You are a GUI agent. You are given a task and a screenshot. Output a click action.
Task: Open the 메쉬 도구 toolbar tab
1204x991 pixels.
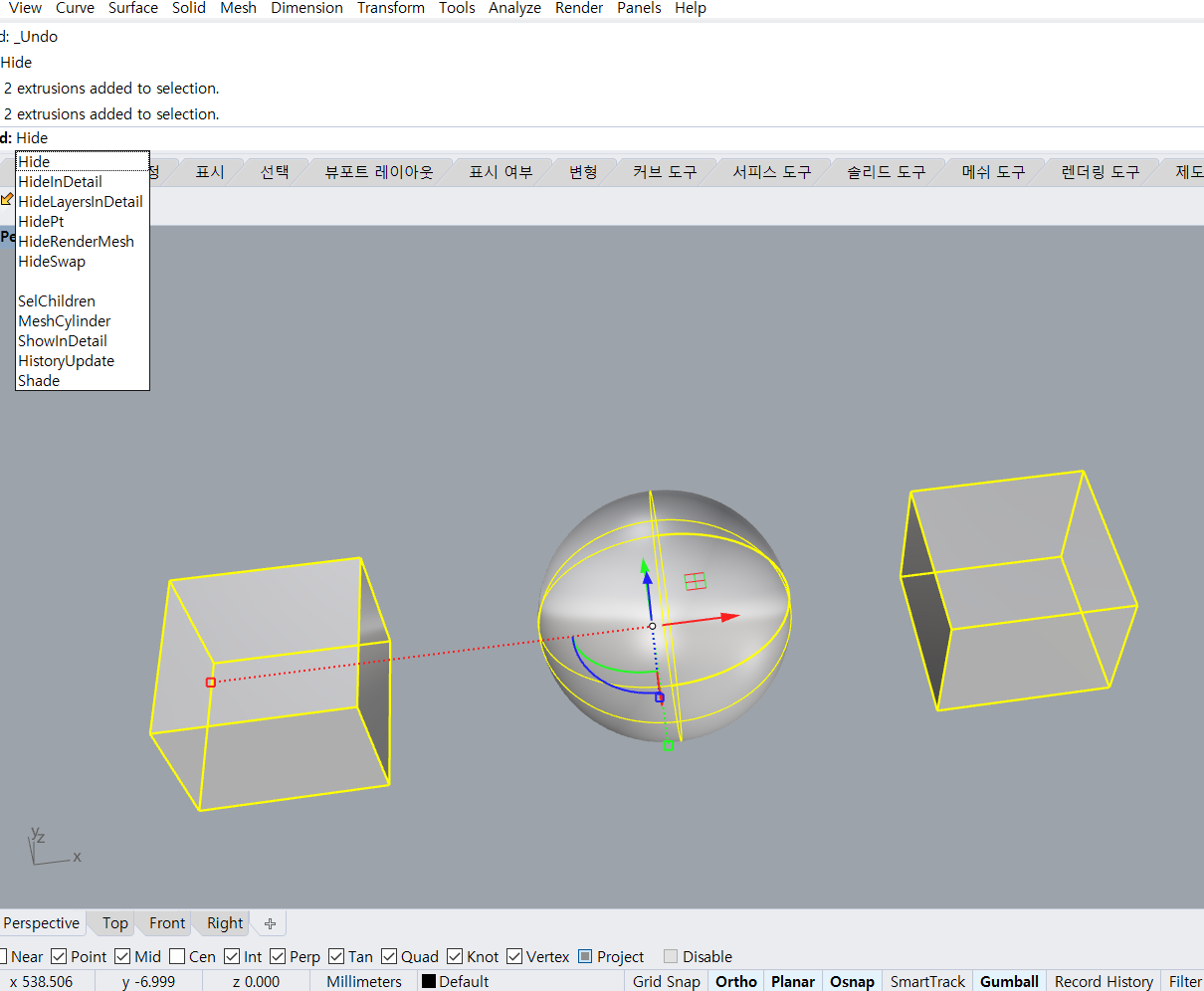click(x=993, y=172)
